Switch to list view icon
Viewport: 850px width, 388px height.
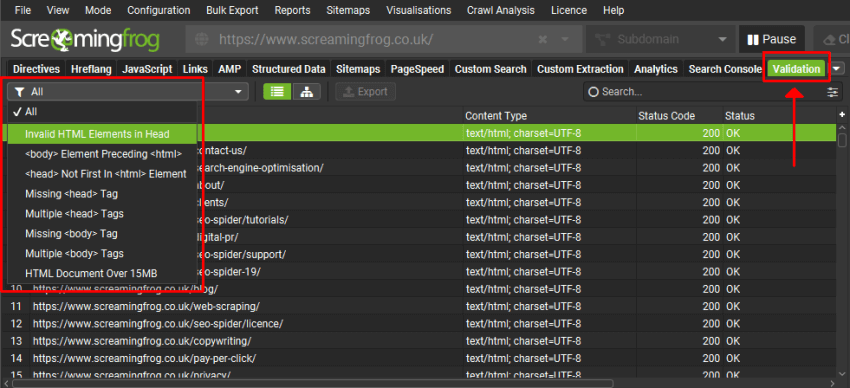tap(277, 92)
